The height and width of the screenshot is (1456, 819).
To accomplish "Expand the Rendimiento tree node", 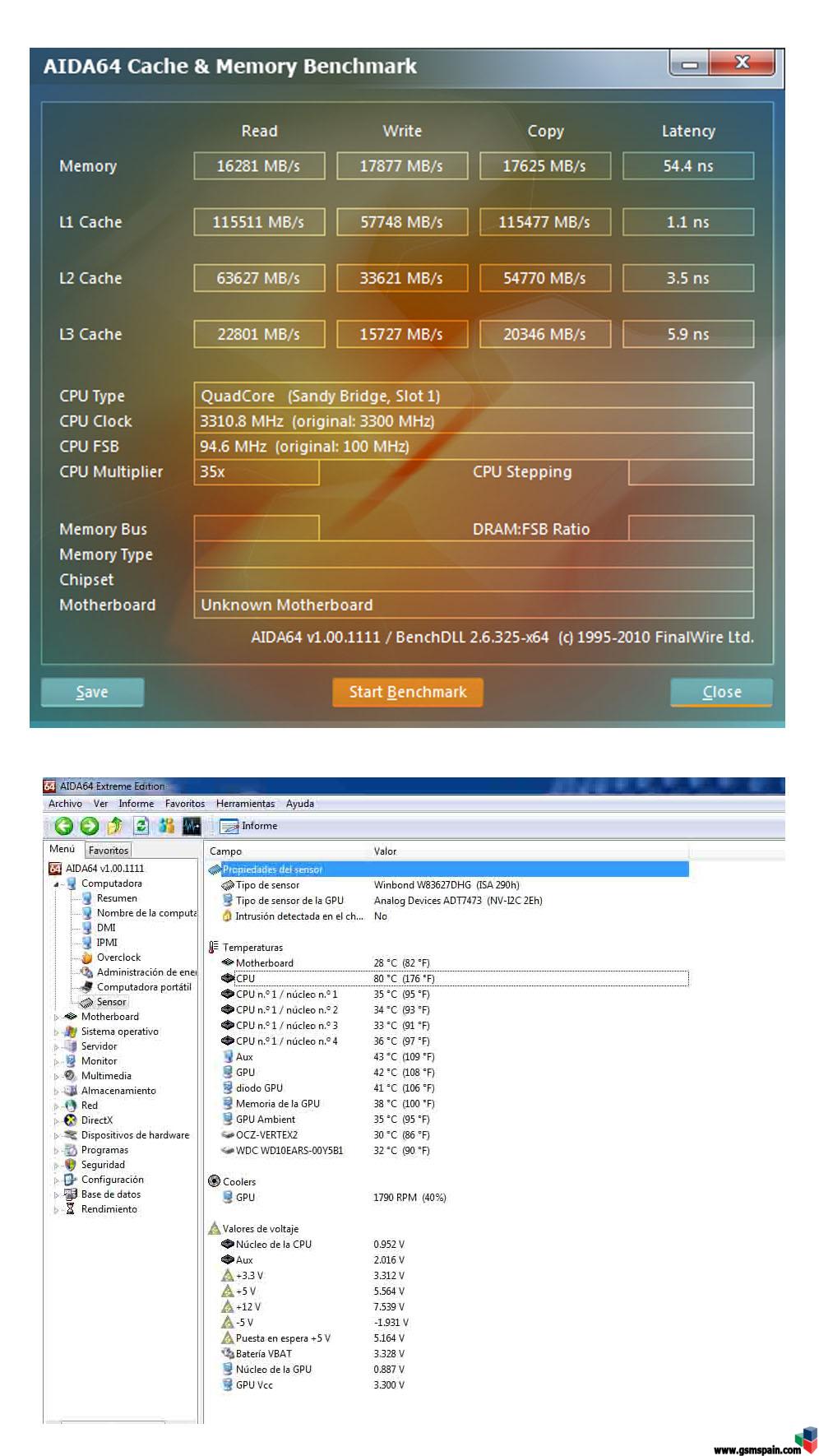I will pyautogui.click(x=57, y=1210).
